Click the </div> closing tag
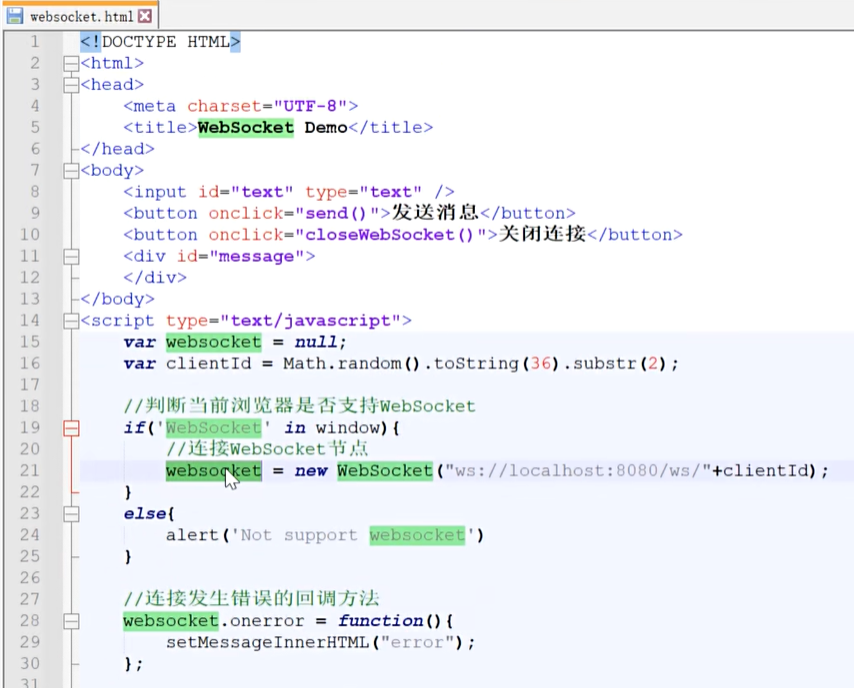 coord(155,277)
